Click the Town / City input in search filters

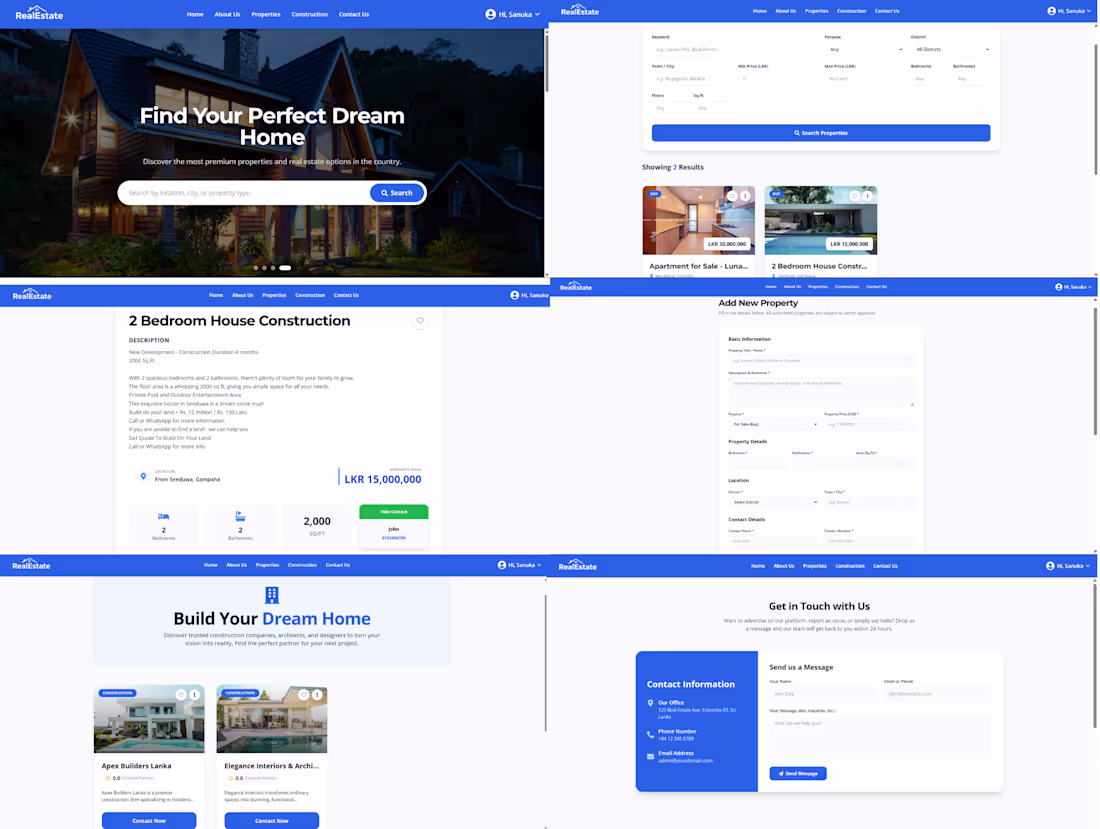click(x=692, y=79)
